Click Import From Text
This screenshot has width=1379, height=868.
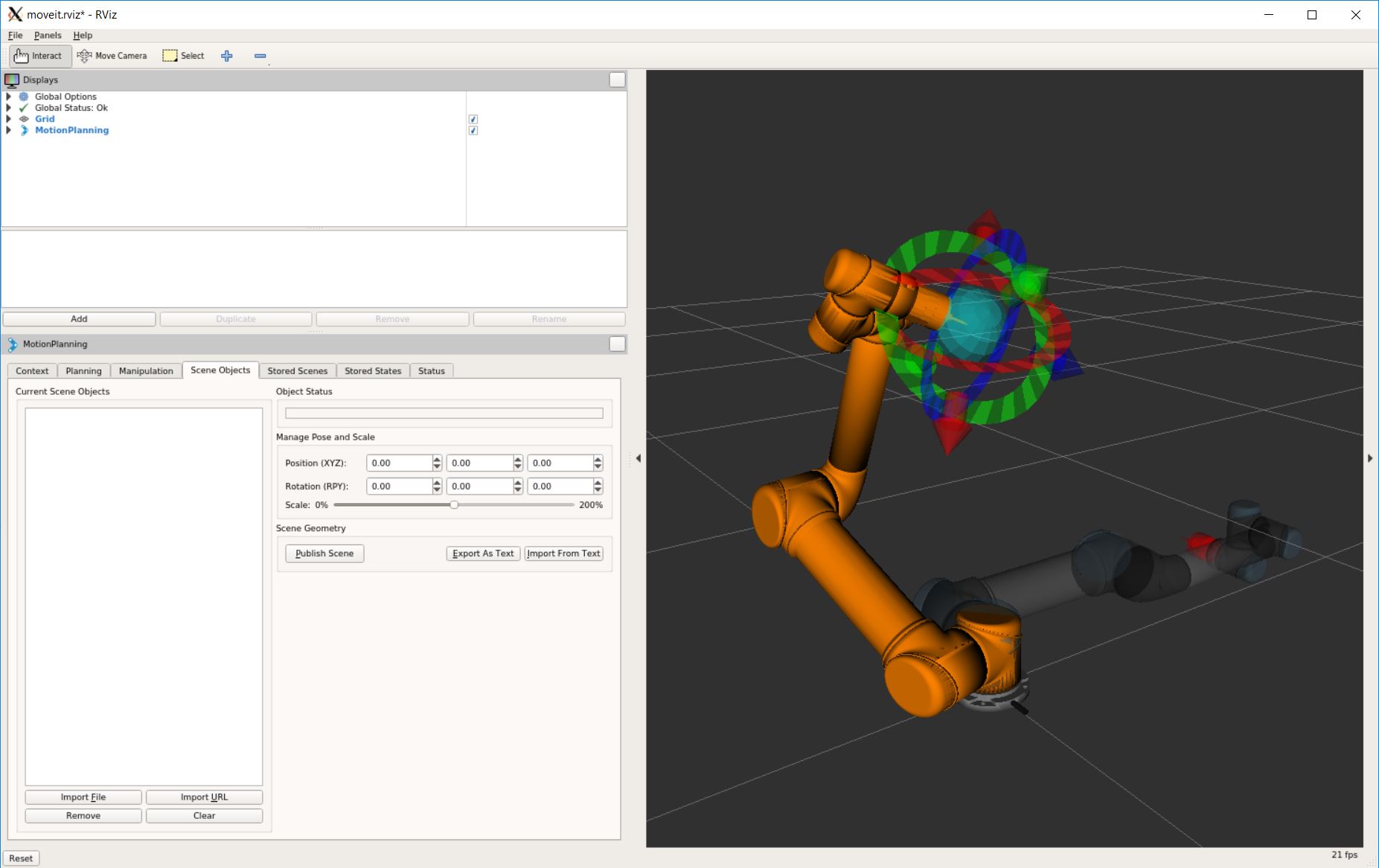point(563,553)
